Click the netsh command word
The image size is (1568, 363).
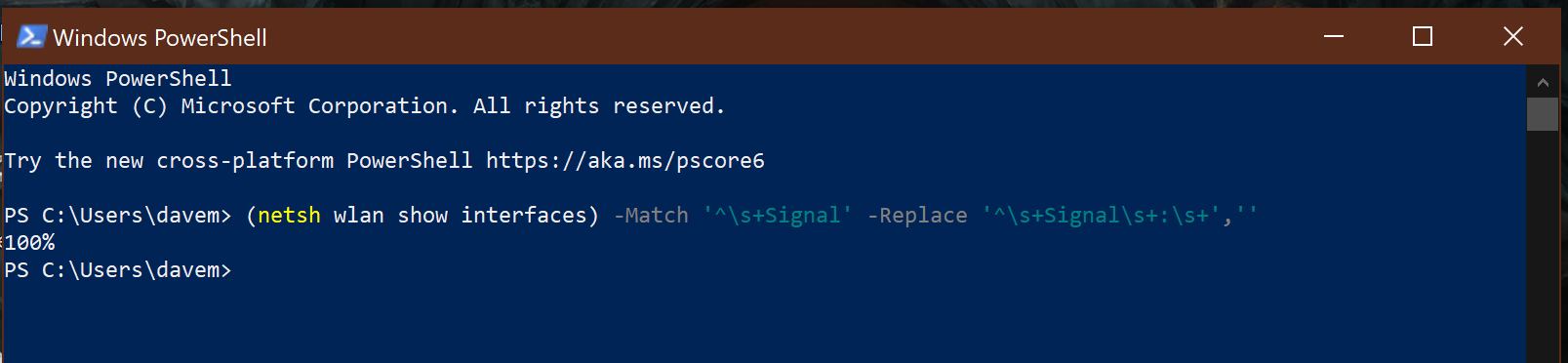[x=289, y=216]
